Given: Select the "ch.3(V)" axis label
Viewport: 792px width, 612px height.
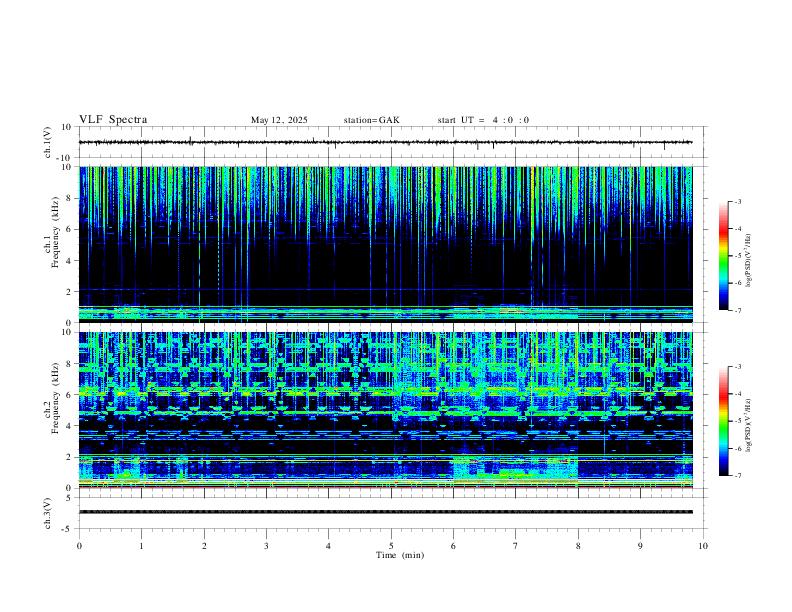Looking at the screenshot, I should coord(48,513).
